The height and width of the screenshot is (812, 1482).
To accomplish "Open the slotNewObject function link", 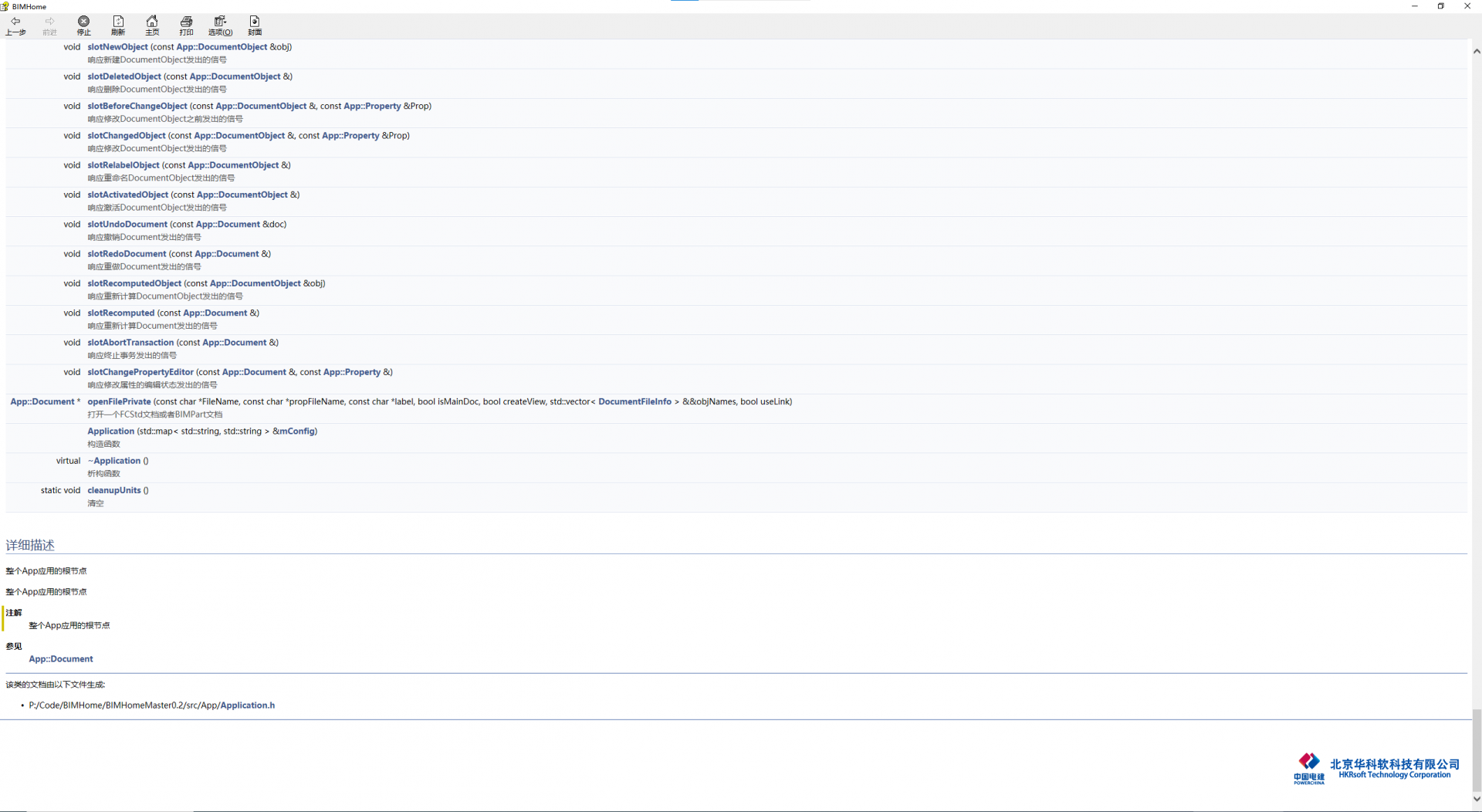I will click(x=117, y=47).
